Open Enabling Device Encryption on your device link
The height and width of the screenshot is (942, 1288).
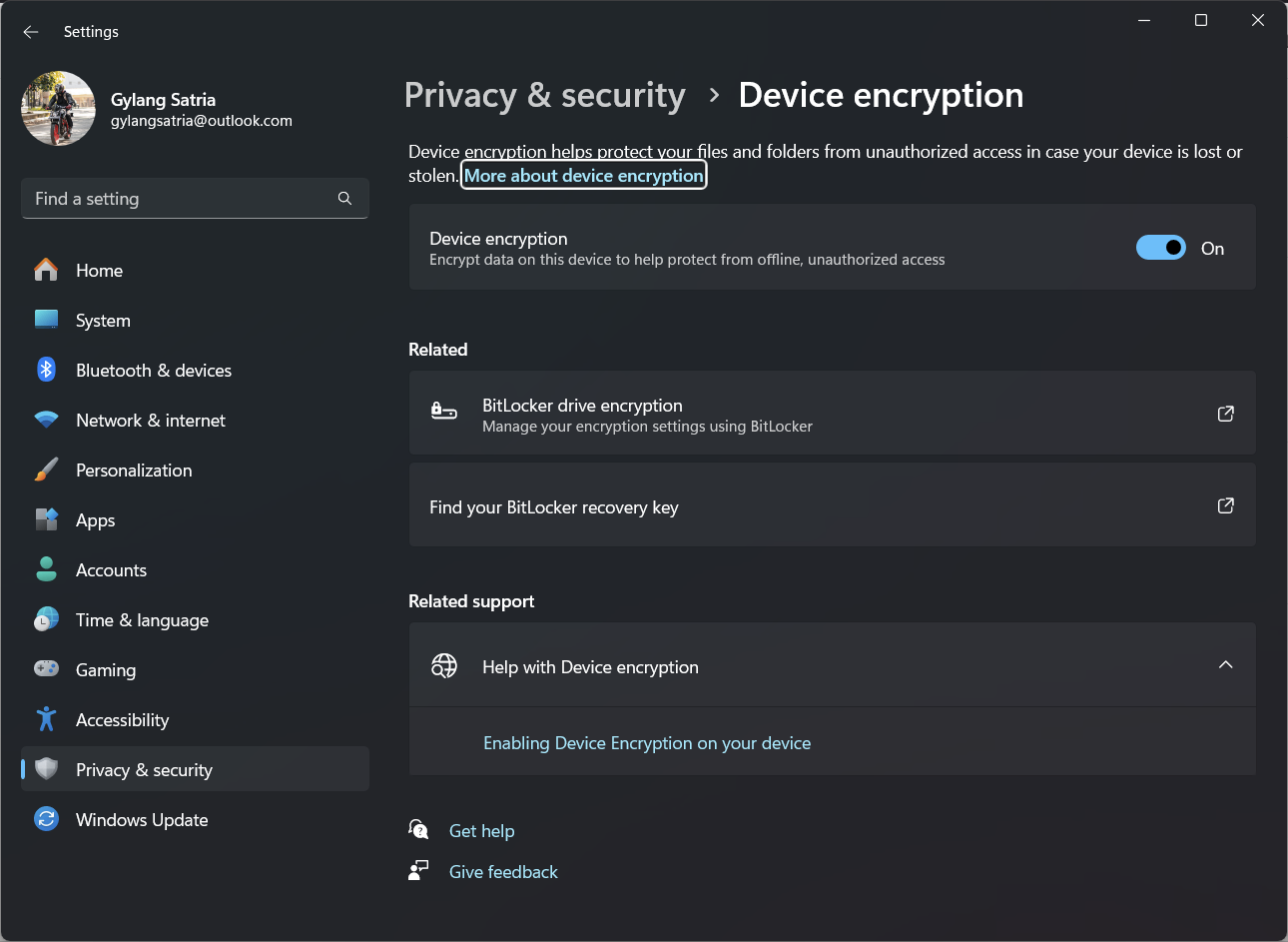pyautogui.click(x=647, y=743)
